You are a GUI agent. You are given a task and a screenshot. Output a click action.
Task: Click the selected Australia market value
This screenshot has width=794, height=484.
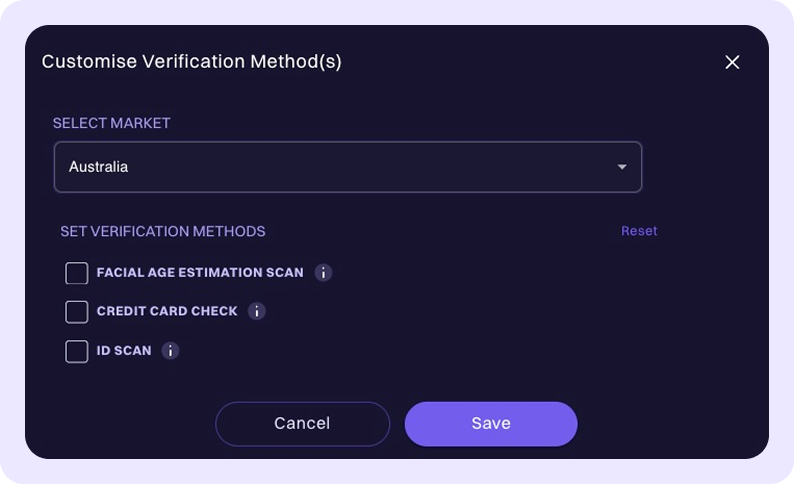point(98,167)
